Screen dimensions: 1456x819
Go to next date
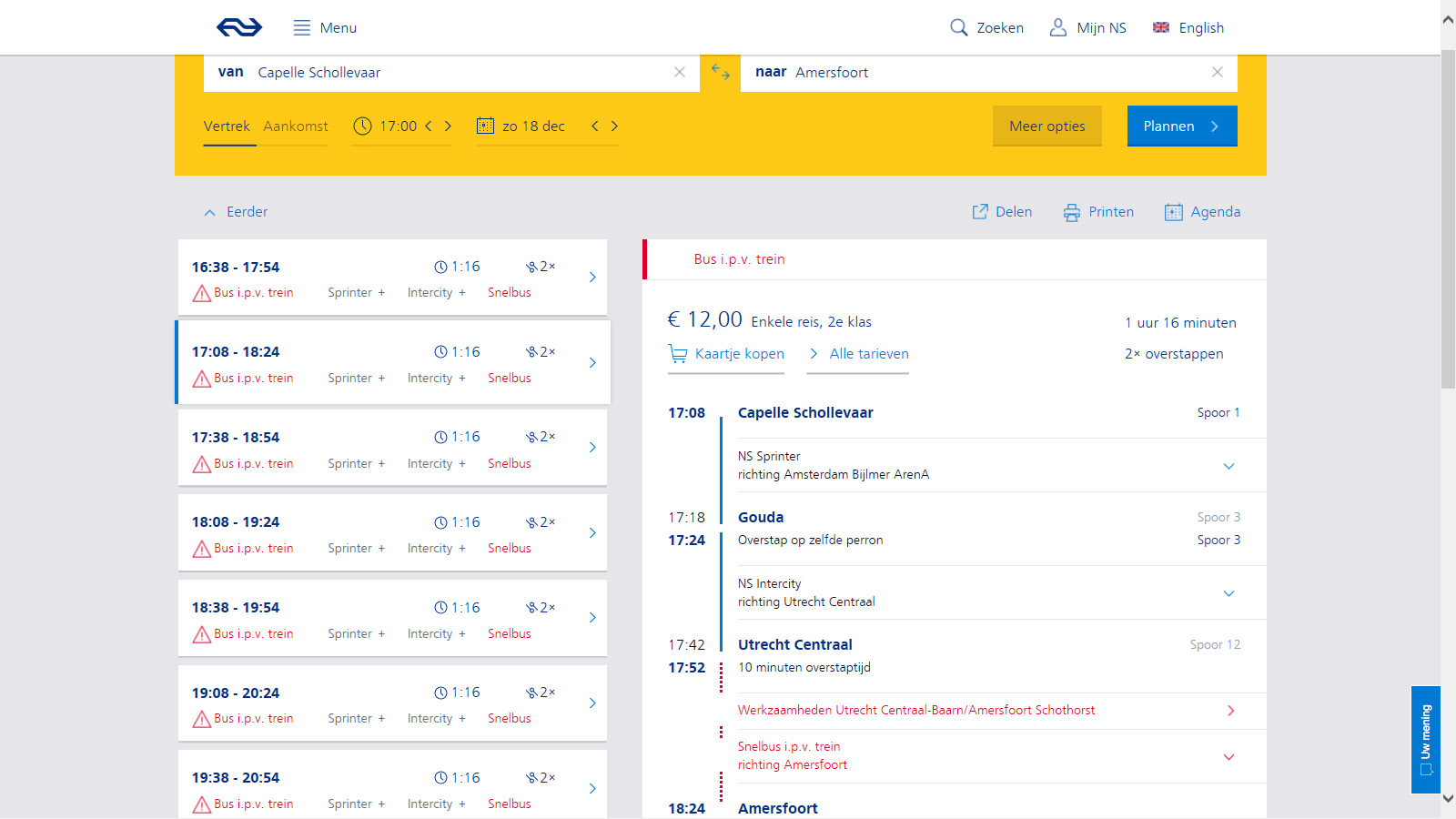614,126
